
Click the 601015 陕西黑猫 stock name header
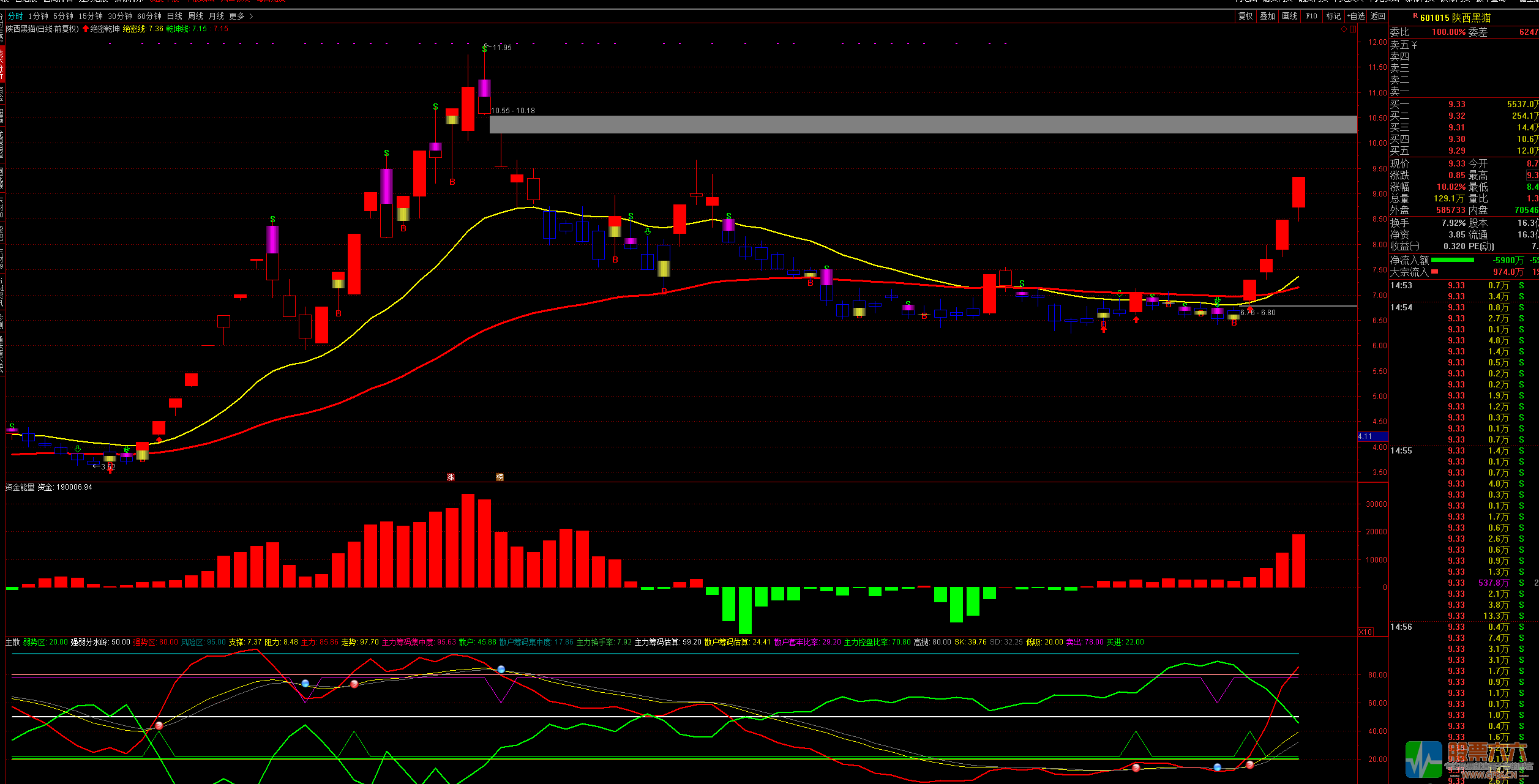point(1455,18)
